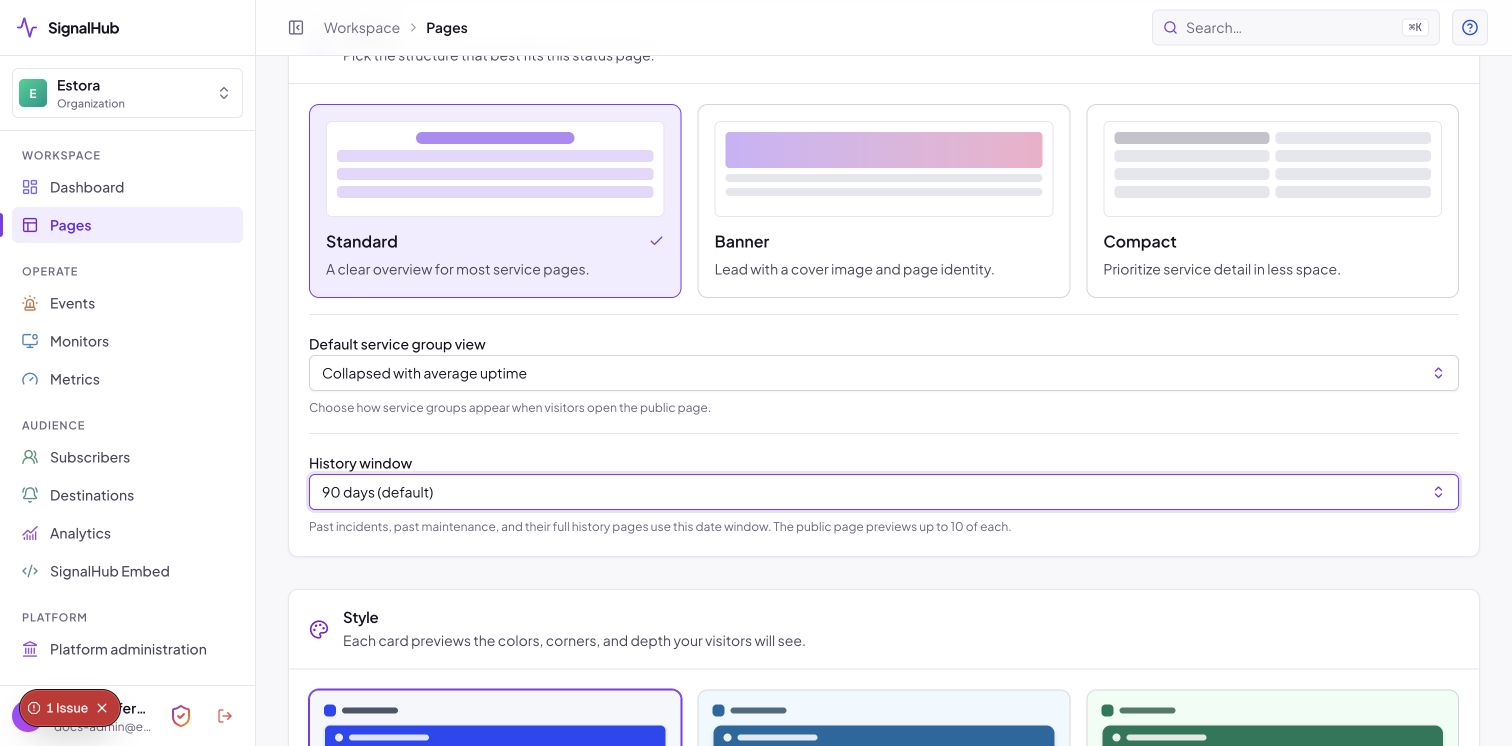This screenshot has width=1512, height=746.
Task: Click the Destinations bell icon
Action: (30, 495)
